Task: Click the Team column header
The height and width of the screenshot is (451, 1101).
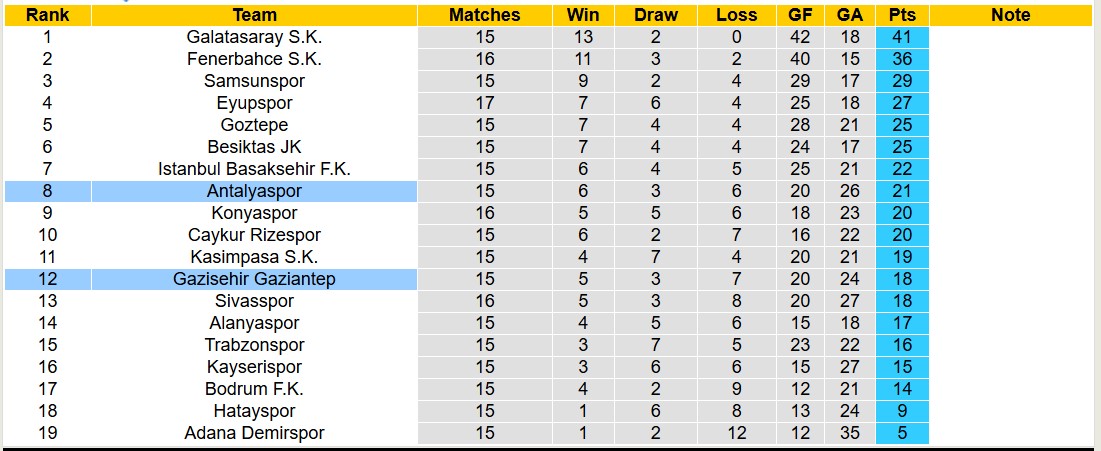Action: pos(254,15)
